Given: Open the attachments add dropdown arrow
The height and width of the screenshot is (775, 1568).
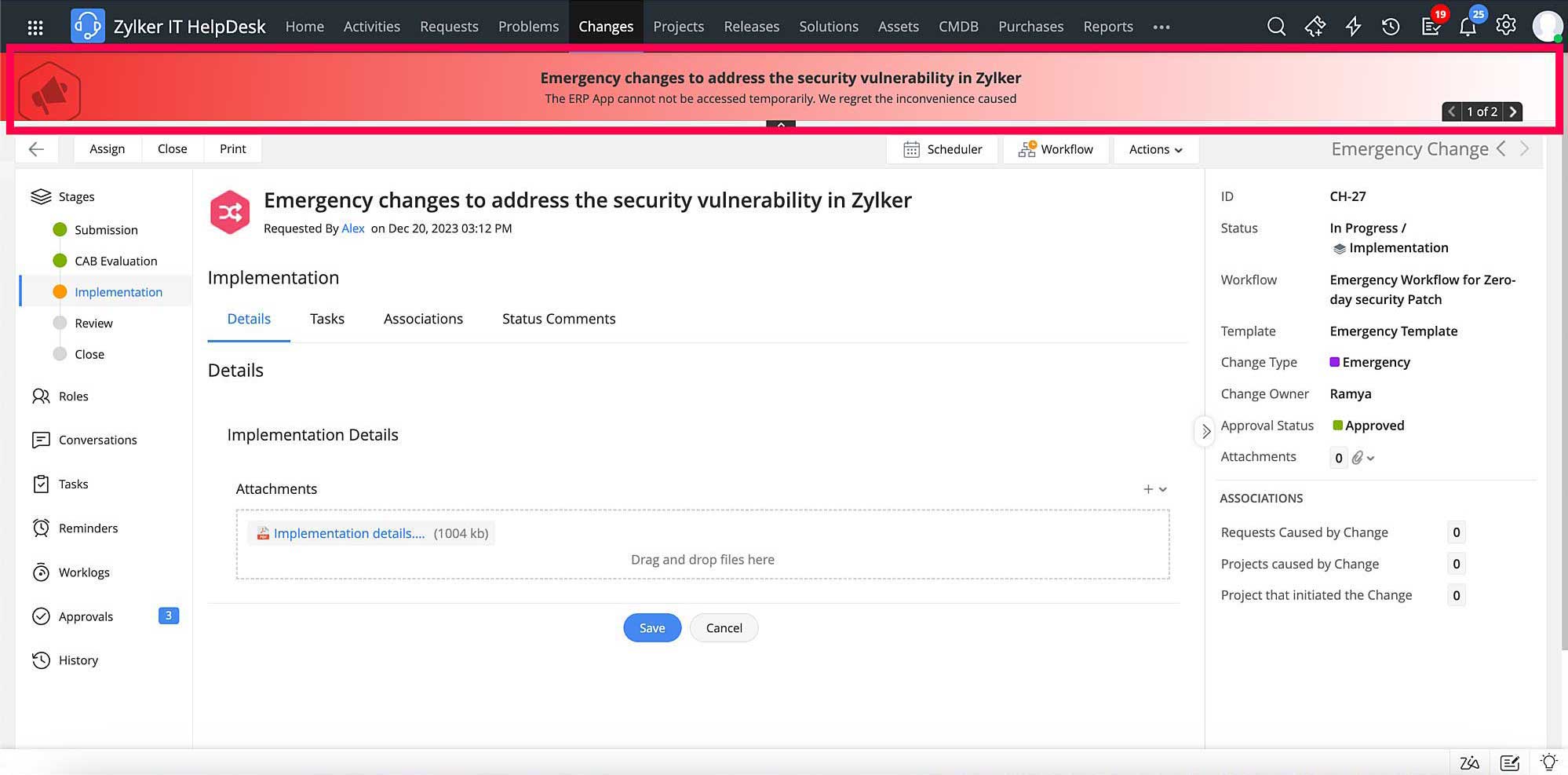Looking at the screenshot, I should pyautogui.click(x=1163, y=489).
